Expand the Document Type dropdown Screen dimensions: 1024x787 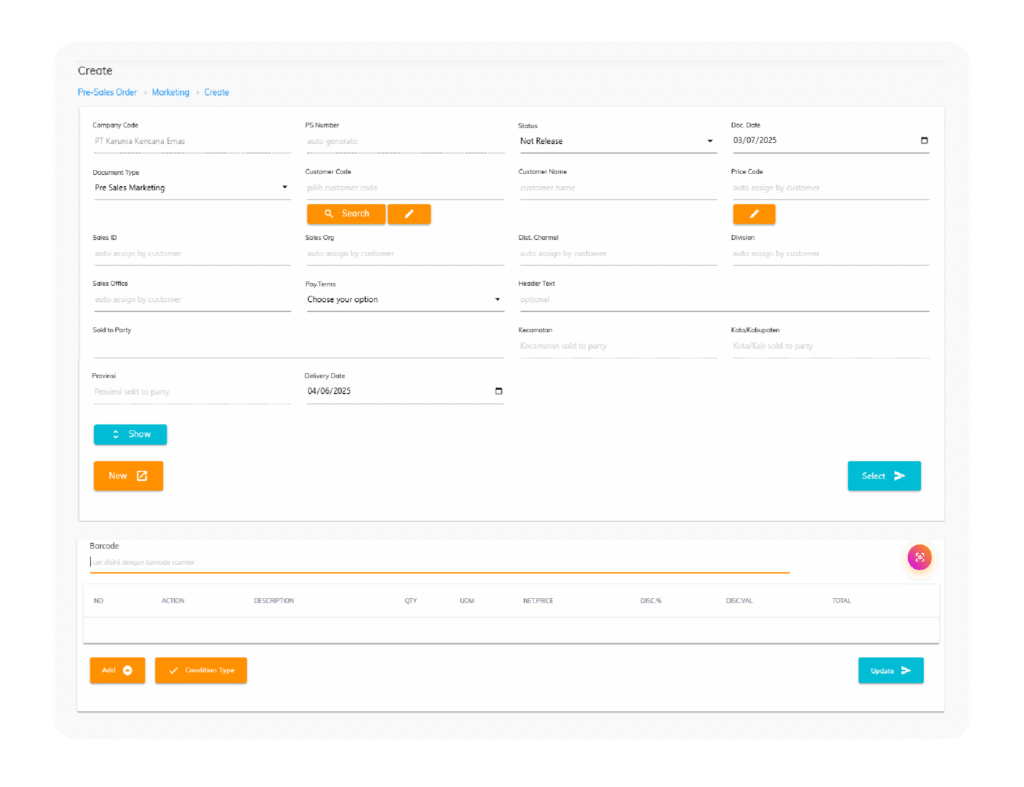coord(191,187)
